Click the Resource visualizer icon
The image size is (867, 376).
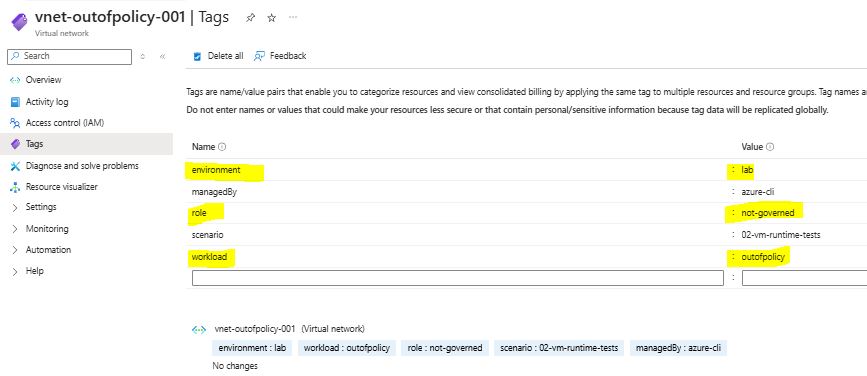click(x=15, y=187)
